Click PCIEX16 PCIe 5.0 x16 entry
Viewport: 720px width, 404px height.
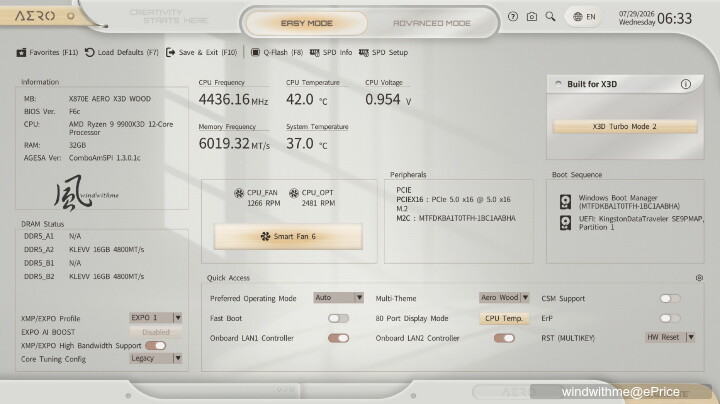point(453,200)
